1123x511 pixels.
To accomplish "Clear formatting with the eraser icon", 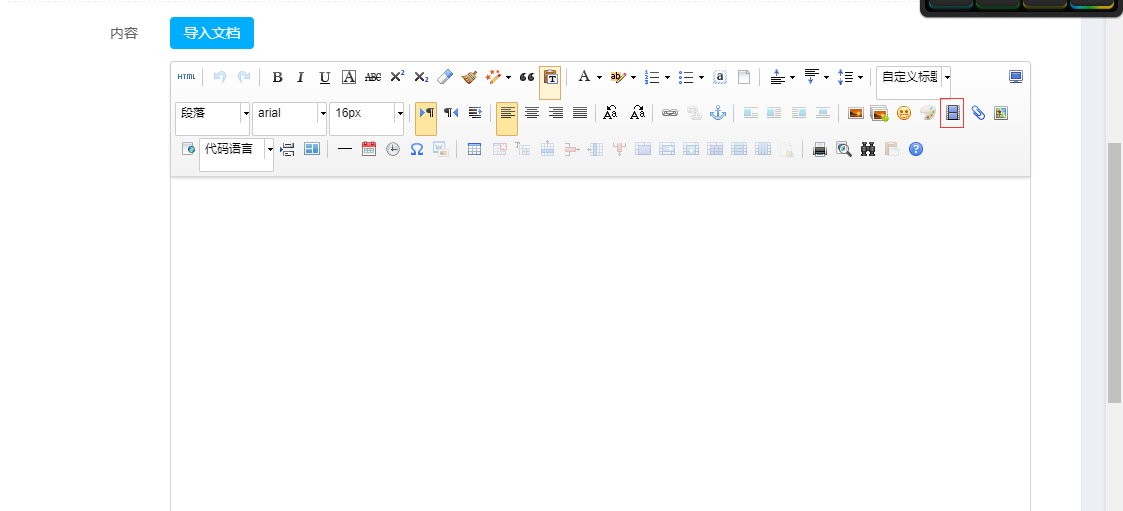I will pyautogui.click(x=445, y=77).
